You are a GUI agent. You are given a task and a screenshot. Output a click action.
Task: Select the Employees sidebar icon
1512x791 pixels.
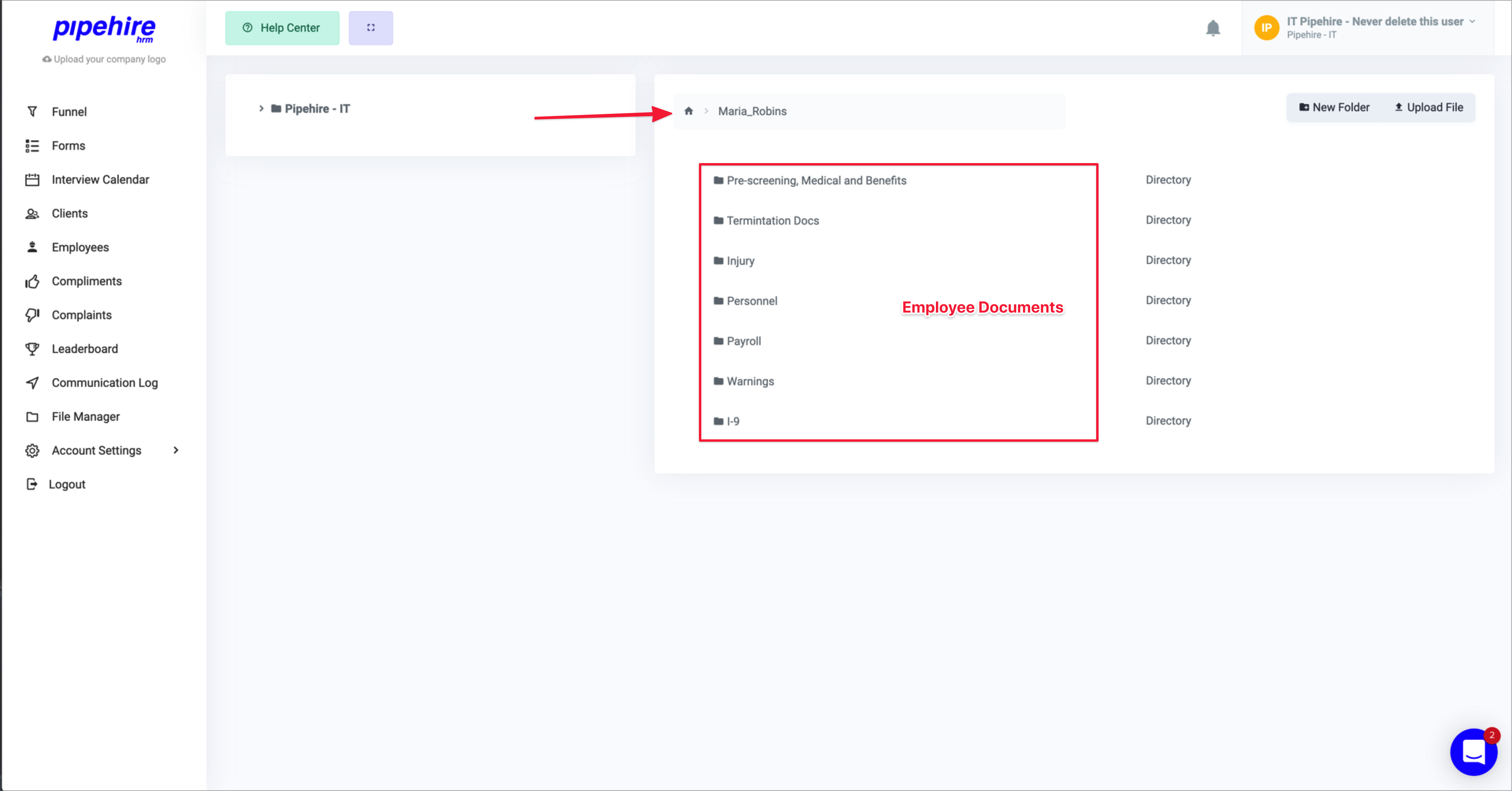click(x=32, y=247)
